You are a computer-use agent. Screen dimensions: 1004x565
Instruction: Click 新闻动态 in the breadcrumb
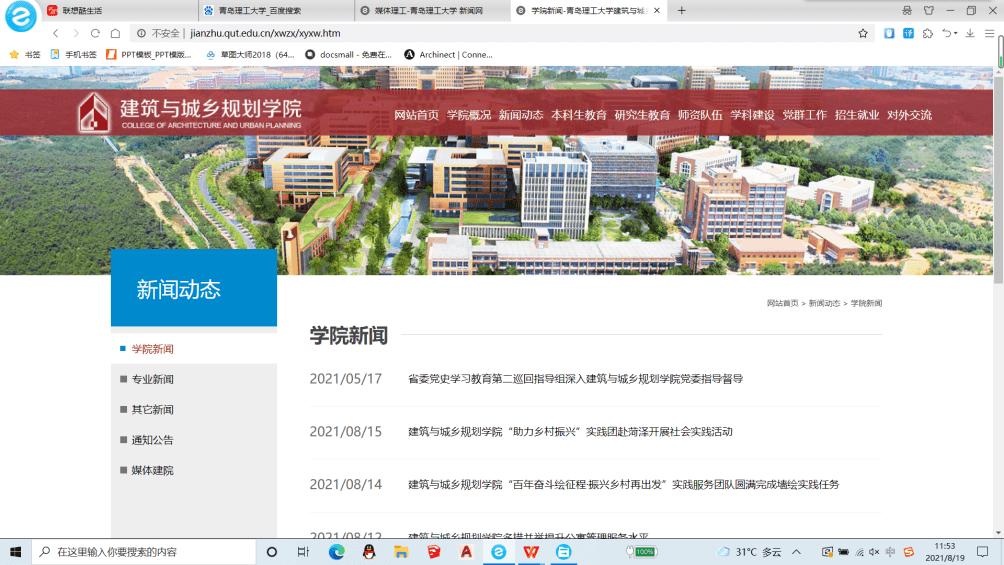[824, 303]
